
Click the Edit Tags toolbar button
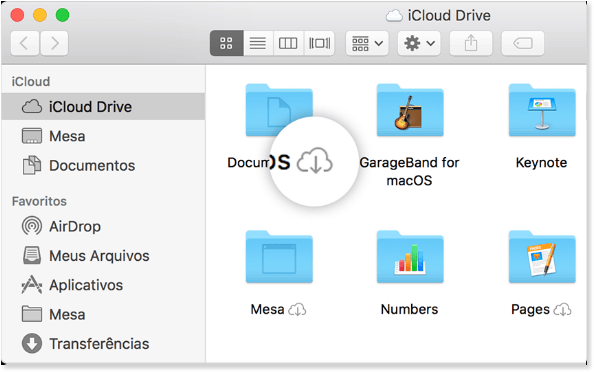[523, 43]
